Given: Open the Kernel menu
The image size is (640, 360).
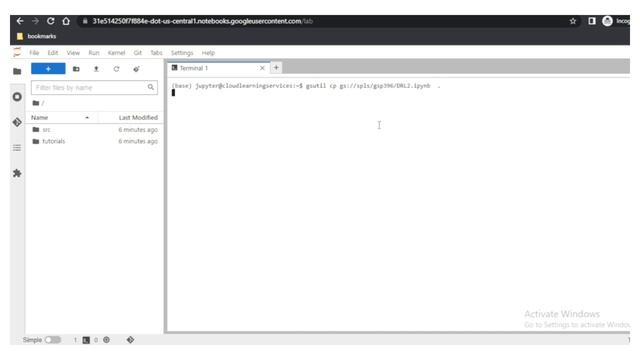Looking at the screenshot, I should [x=116, y=53].
